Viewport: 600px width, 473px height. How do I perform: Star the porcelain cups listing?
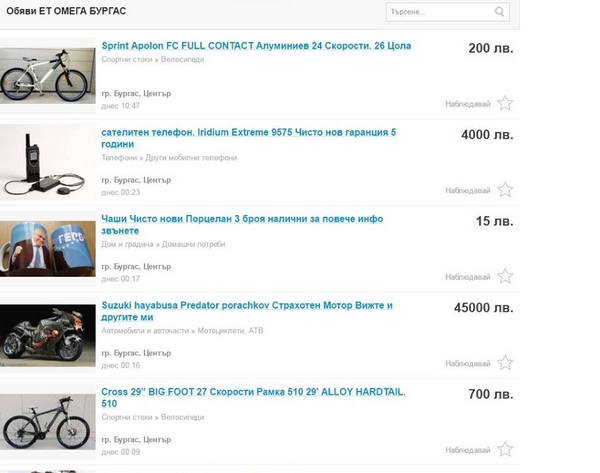click(x=505, y=276)
